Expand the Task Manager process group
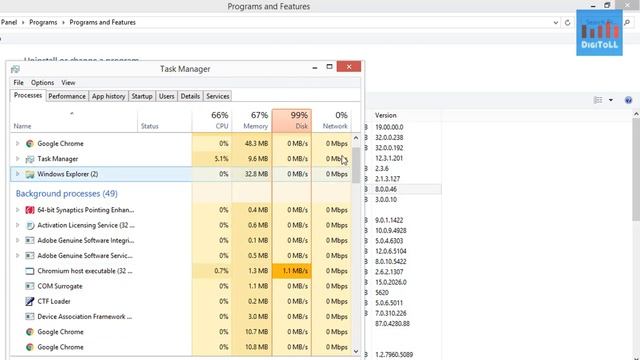The image size is (640, 360). click(18, 159)
